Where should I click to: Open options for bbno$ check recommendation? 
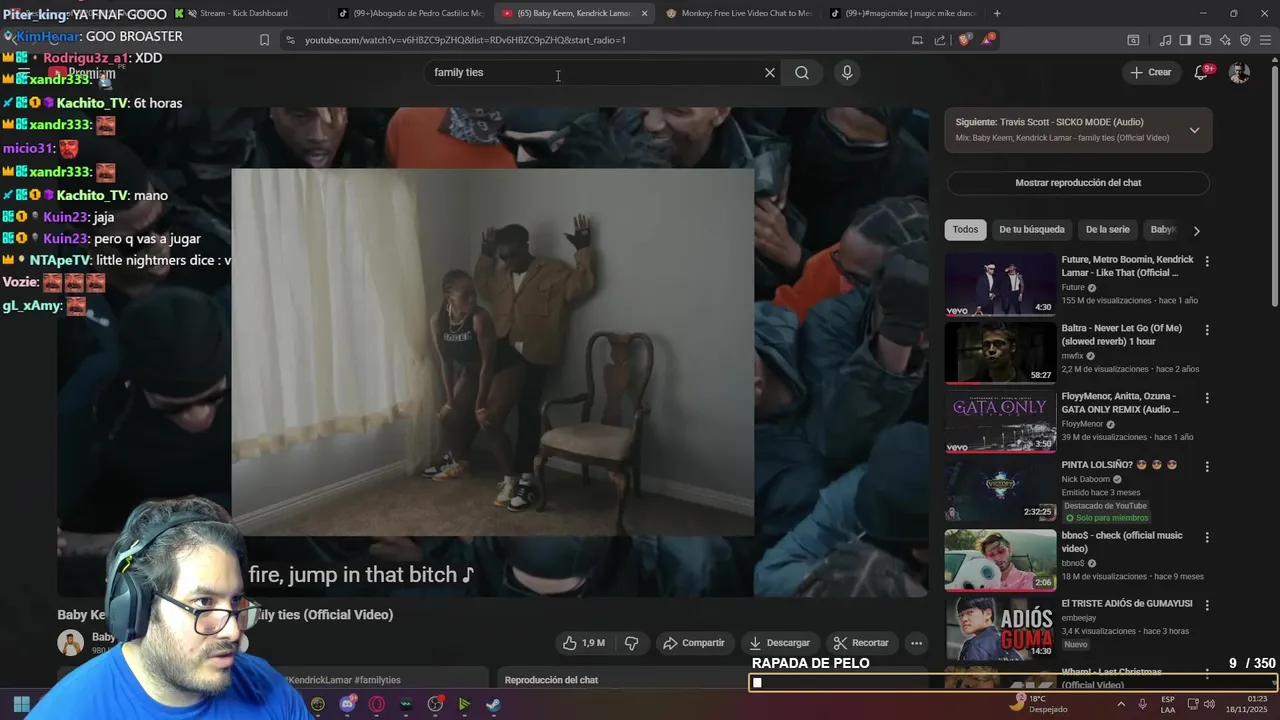(x=1207, y=537)
